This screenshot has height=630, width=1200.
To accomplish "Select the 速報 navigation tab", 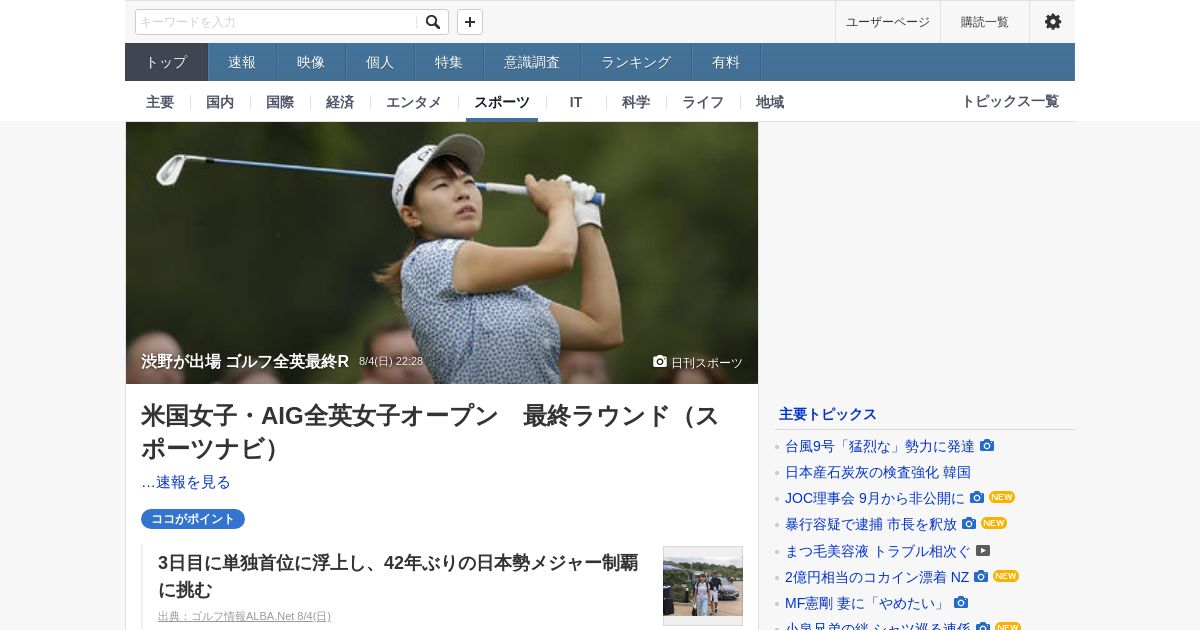I will click(242, 62).
